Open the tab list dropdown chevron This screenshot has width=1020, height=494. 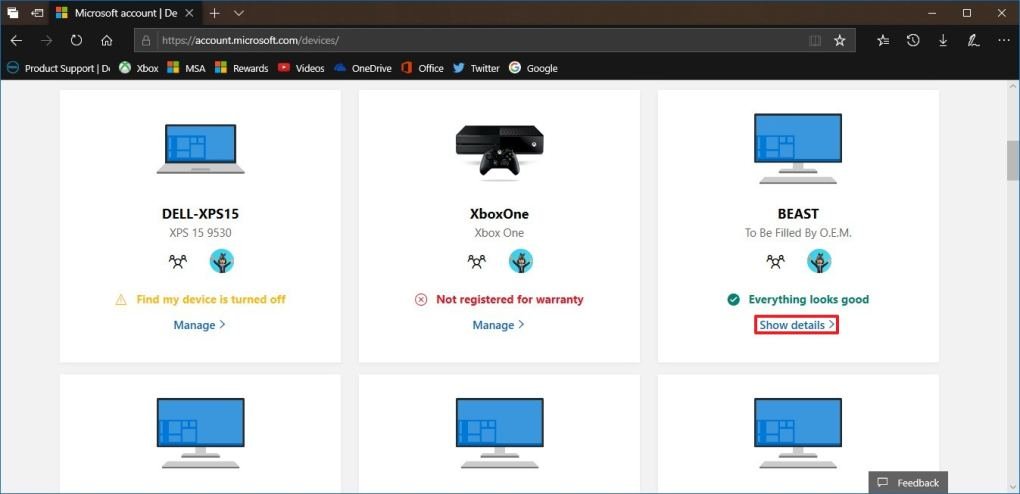pos(239,13)
